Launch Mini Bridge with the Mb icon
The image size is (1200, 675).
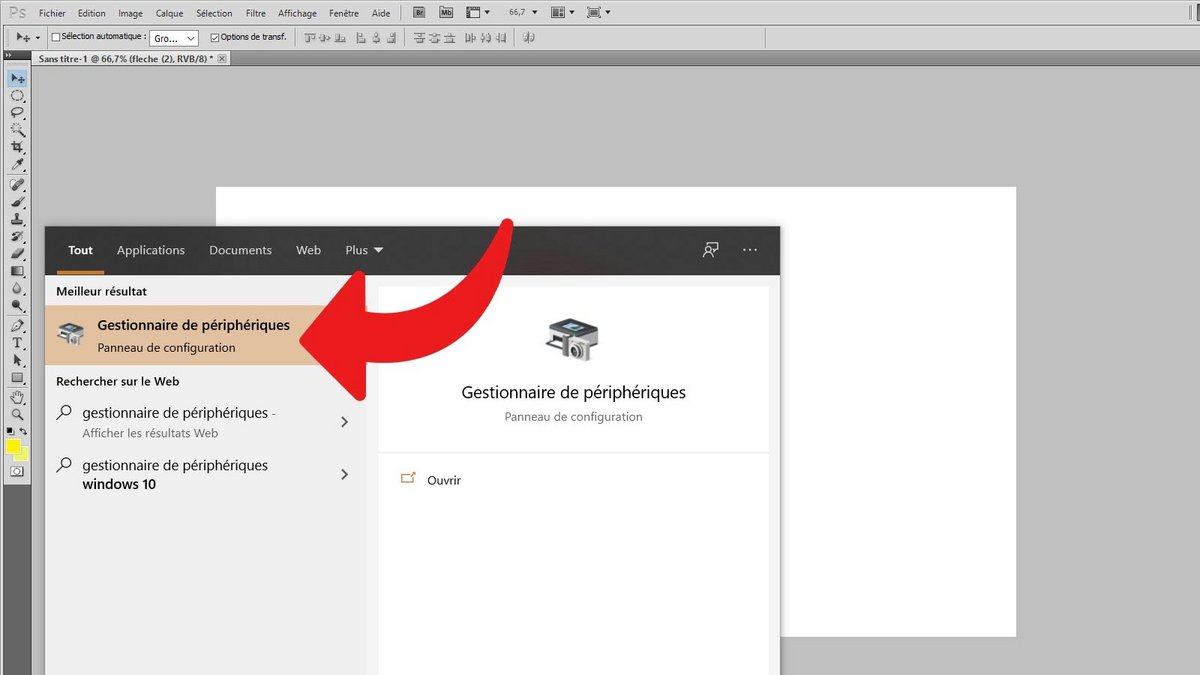(x=447, y=13)
